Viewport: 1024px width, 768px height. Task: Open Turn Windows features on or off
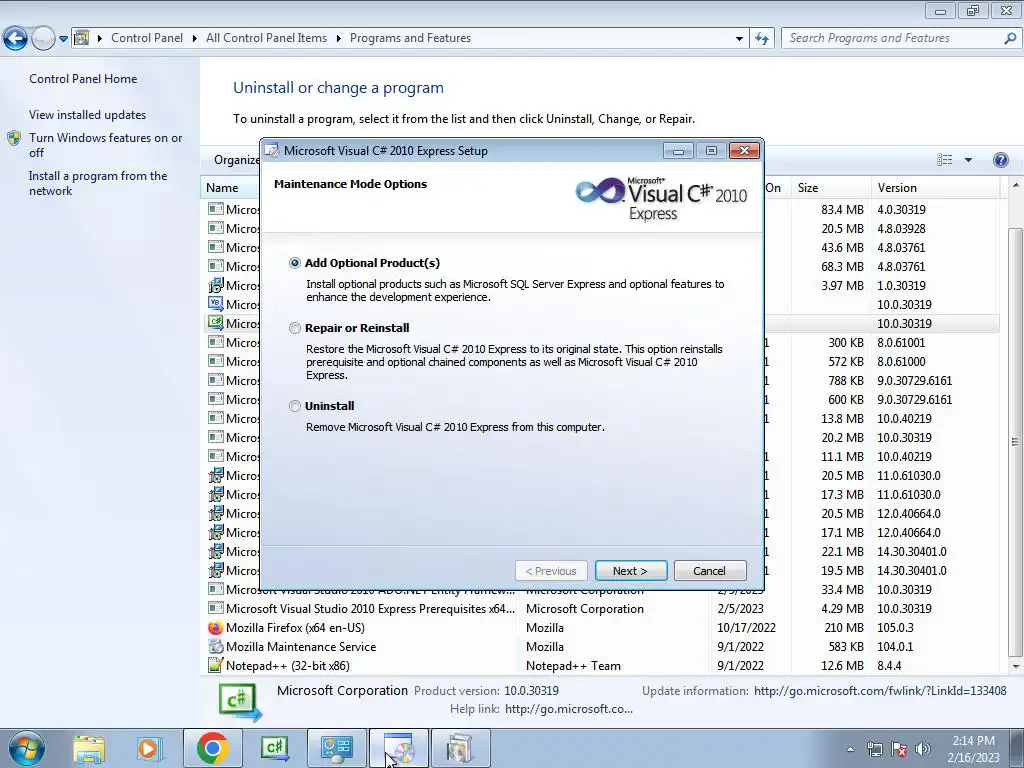[x=106, y=145]
